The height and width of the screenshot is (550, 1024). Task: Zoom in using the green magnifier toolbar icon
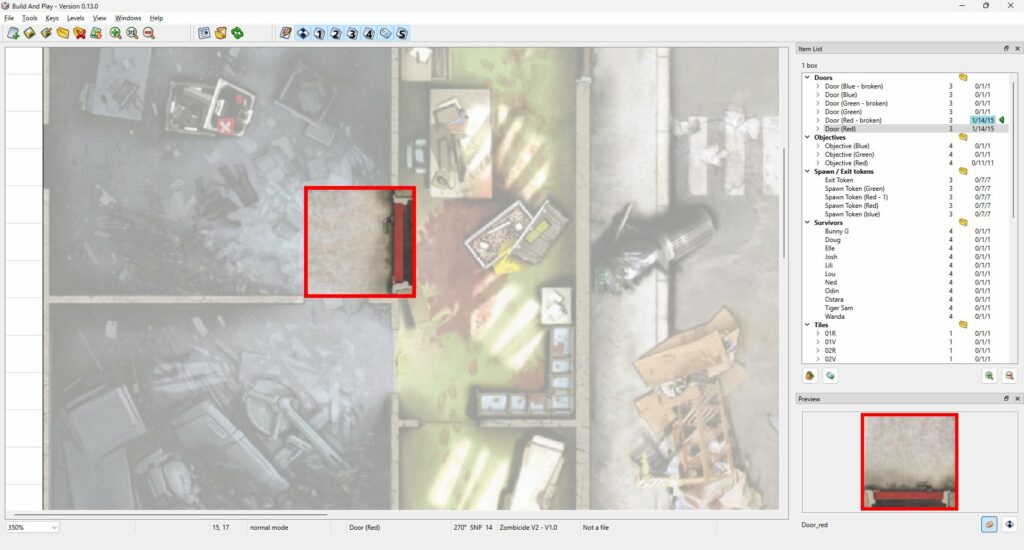pos(116,33)
